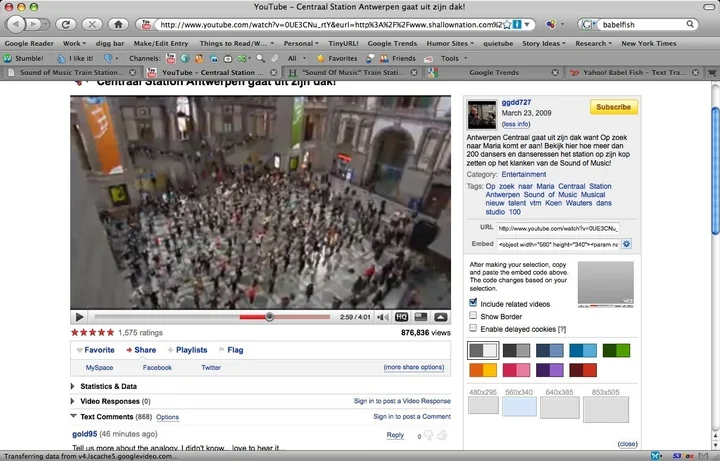
Task: Open Entertainment category link
Action: pos(523,174)
